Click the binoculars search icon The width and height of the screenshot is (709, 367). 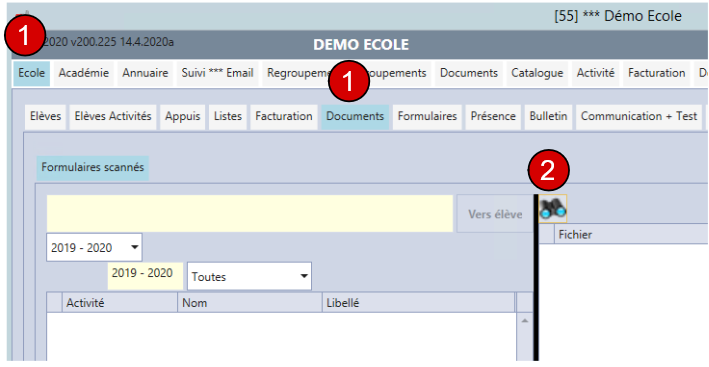point(553,209)
